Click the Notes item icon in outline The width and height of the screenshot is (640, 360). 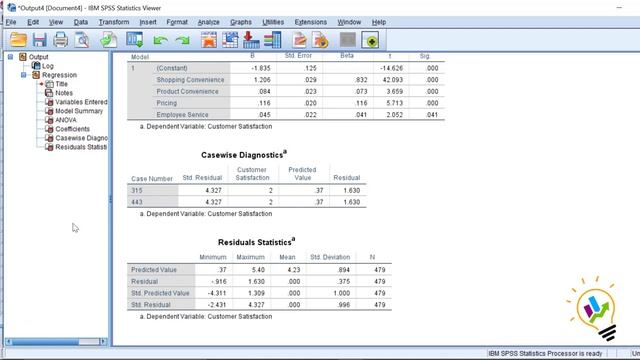tap(49, 93)
